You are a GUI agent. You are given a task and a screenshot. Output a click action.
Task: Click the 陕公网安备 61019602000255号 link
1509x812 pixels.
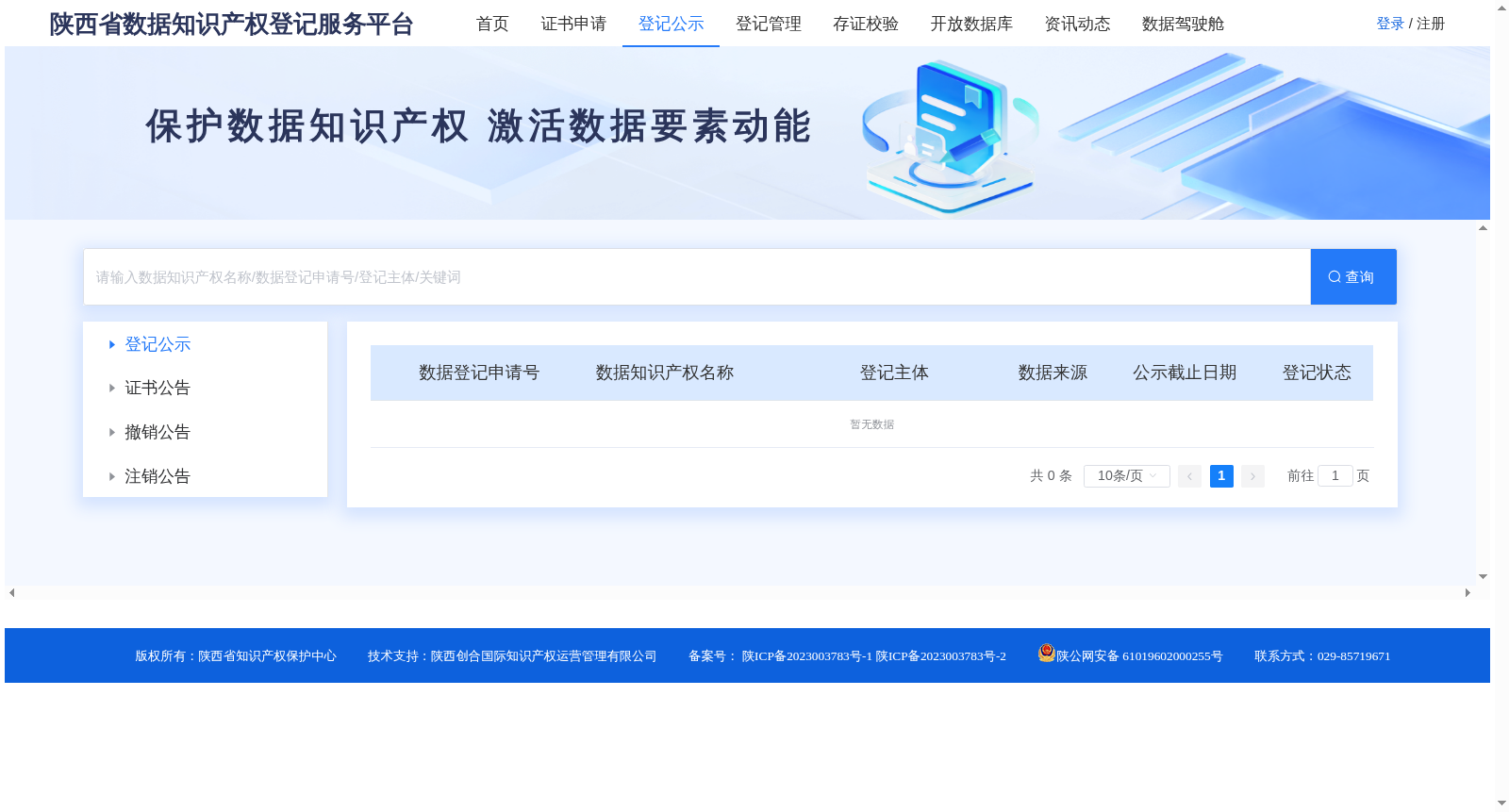point(1139,656)
